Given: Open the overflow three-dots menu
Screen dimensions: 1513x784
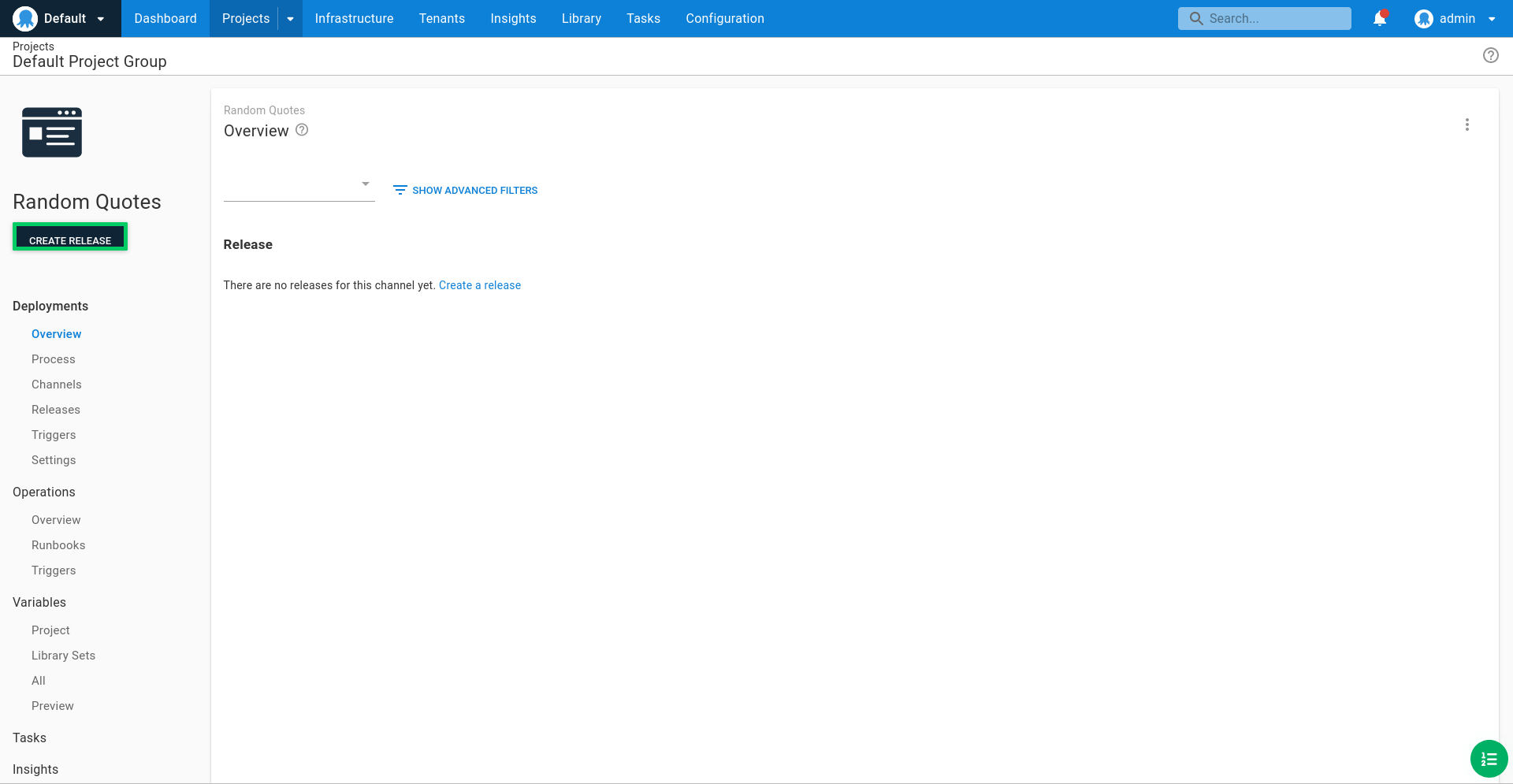Looking at the screenshot, I should tap(1467, 124).
